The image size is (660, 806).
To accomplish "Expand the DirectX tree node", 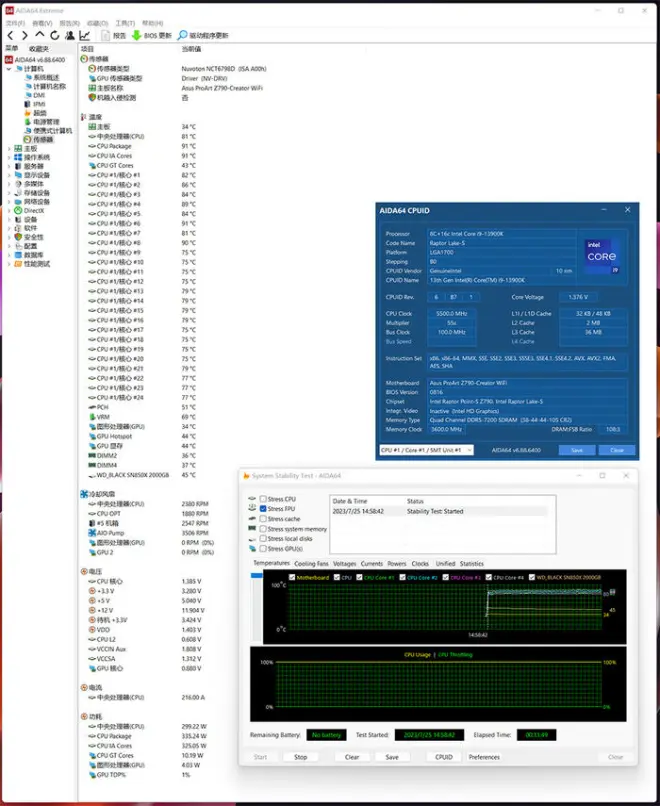I will coord(9,211).
